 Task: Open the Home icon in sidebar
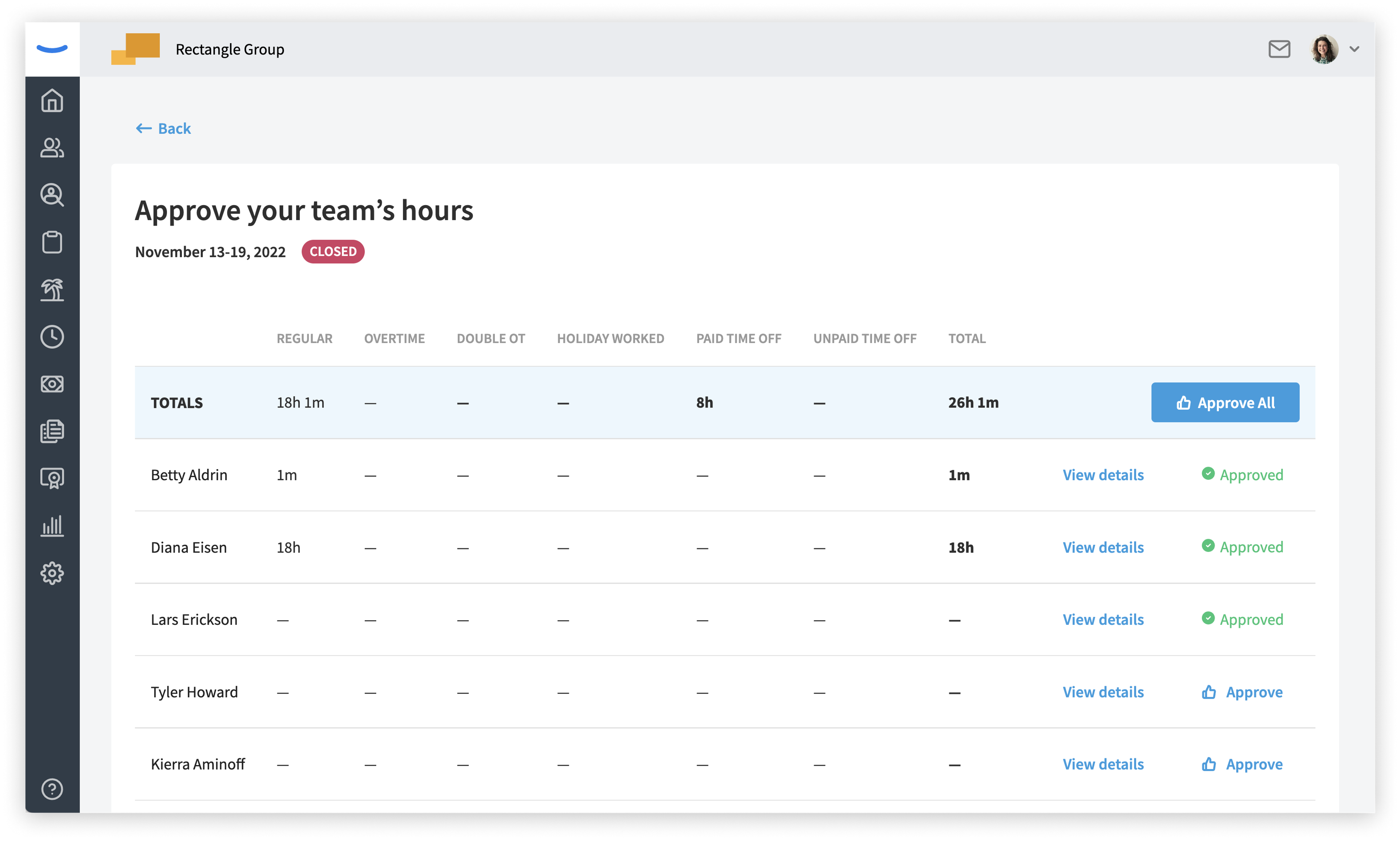pyautogui.click(x=52, y=101)
